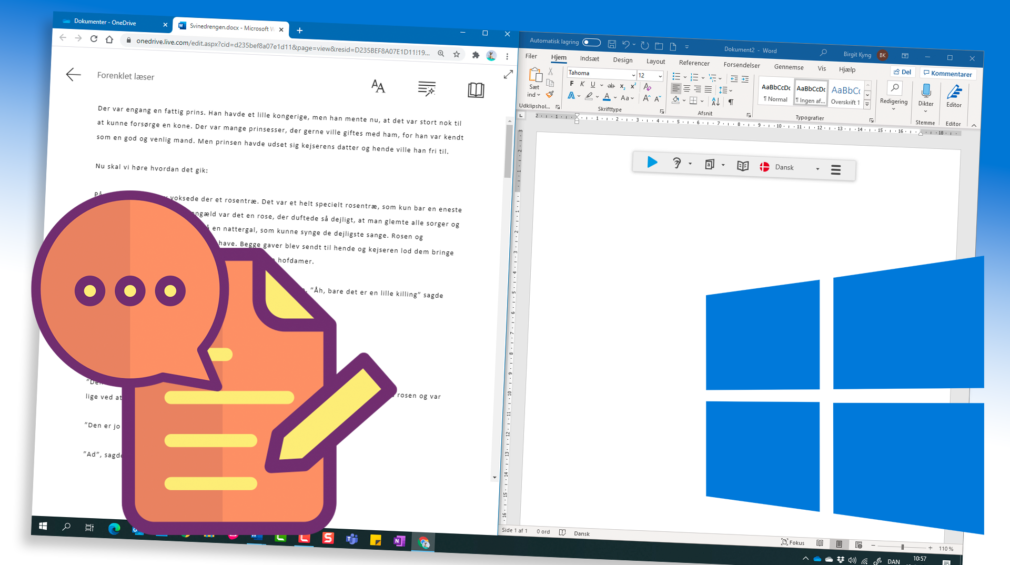Toggle underline (U) formatting
The image size is (1010, 565).
(593, 84)
